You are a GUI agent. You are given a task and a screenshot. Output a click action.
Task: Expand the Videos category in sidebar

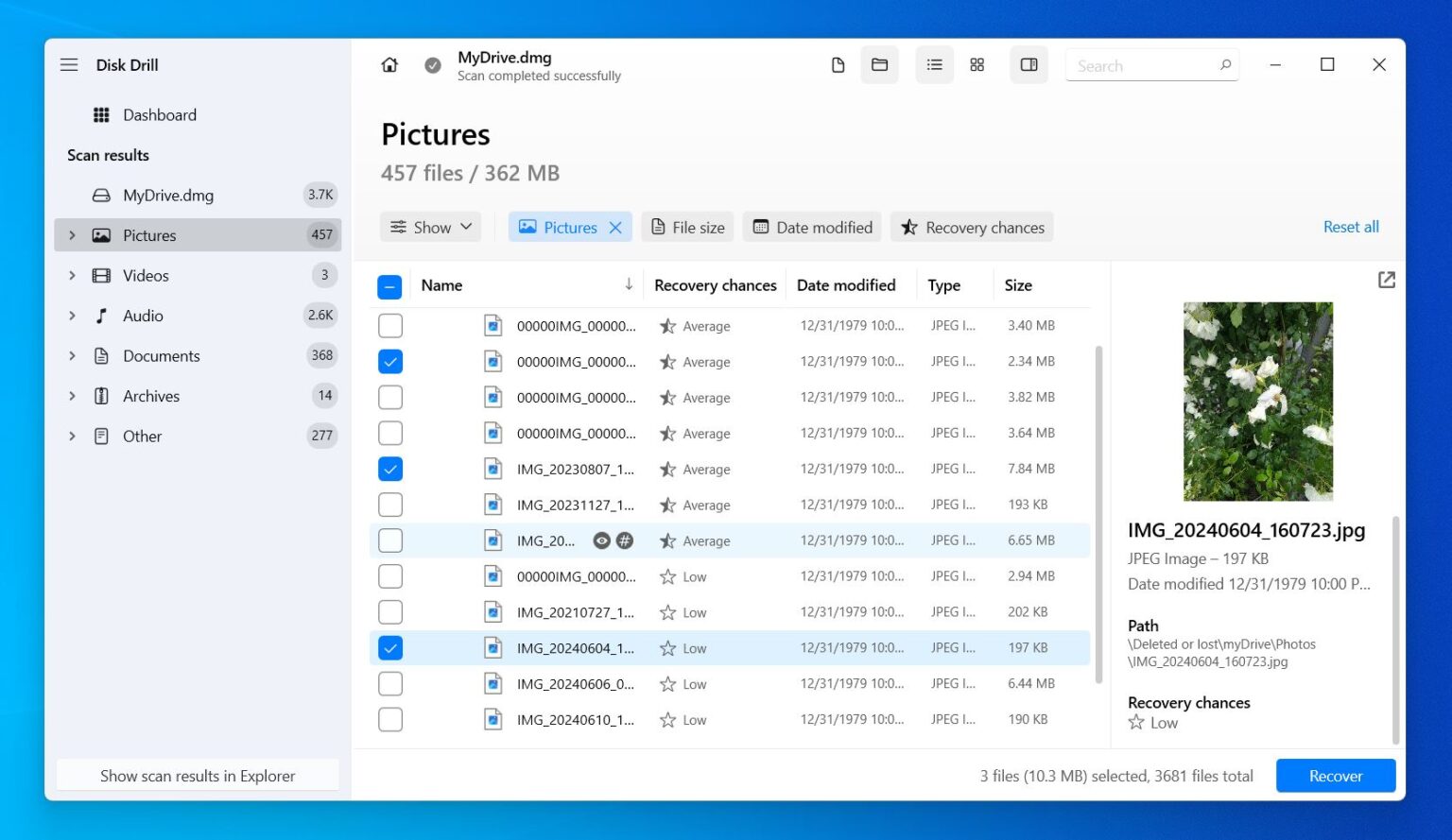(x=72, y=276)
